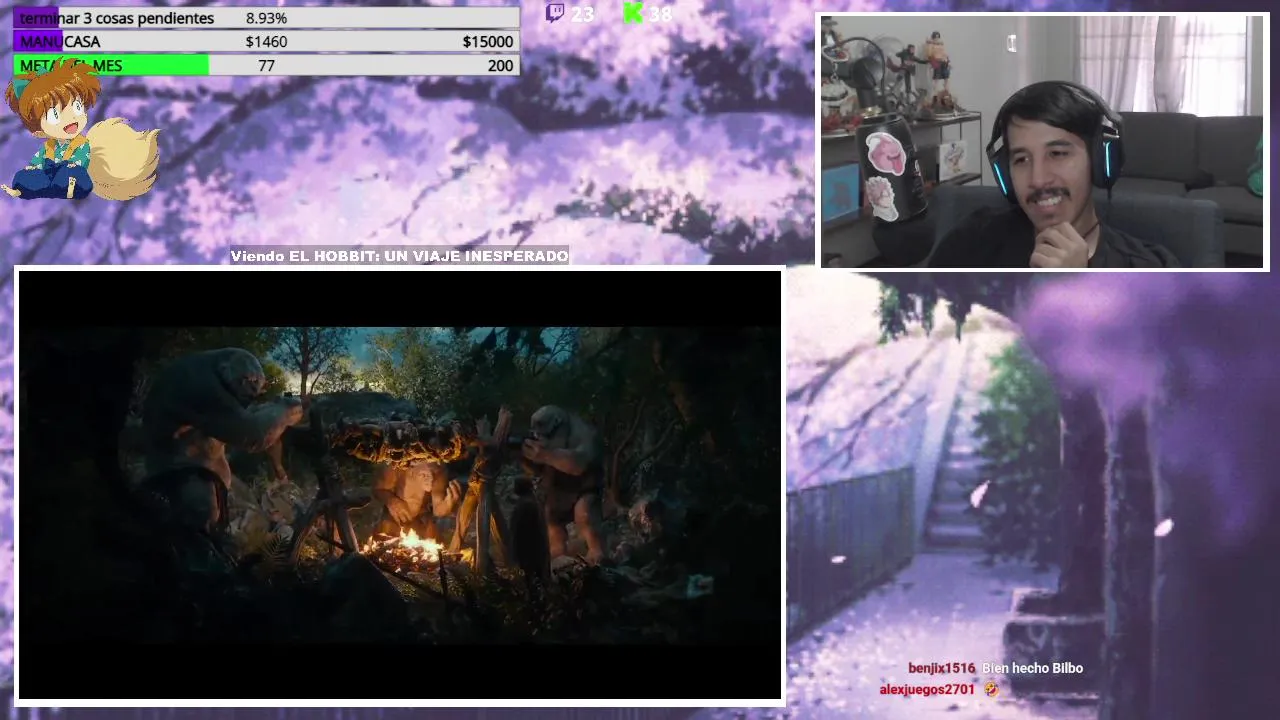Click the green META DEL MES progress bar
The height and width of the screenshot is (720, 1280).
coord(266,66)
